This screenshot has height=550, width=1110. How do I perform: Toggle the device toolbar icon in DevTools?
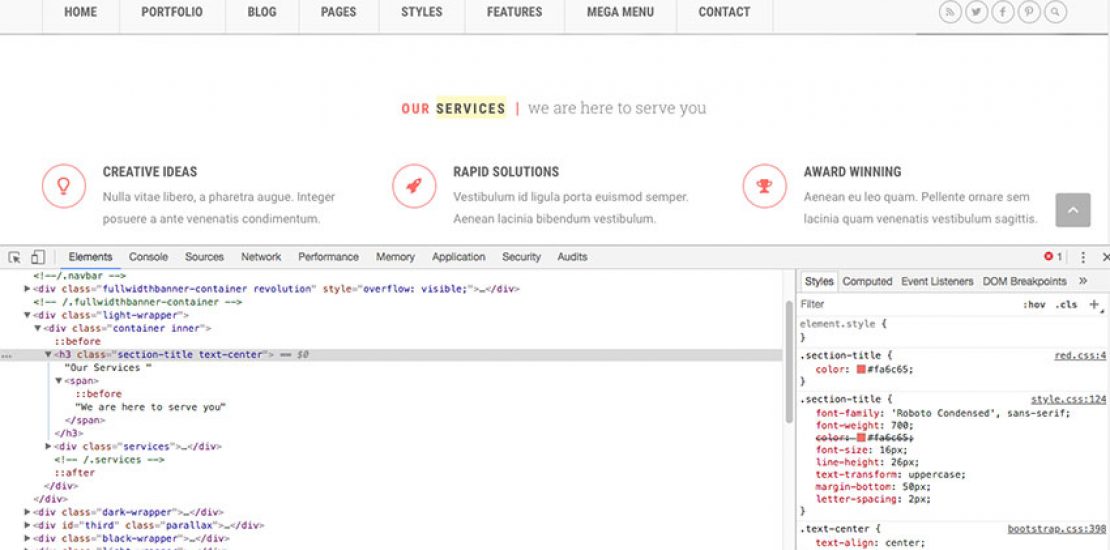click(x=37, y=257)
